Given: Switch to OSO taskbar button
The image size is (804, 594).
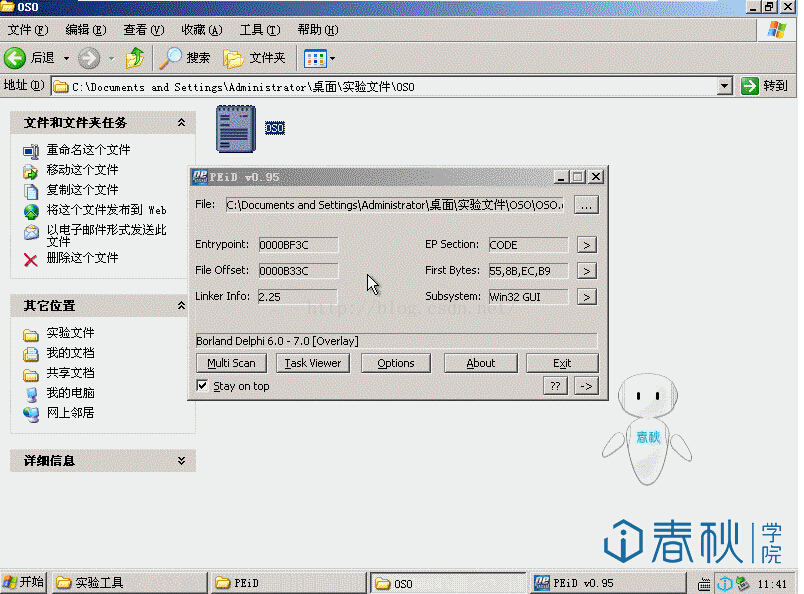Looking at the screenshot, I should coord(448,583).
